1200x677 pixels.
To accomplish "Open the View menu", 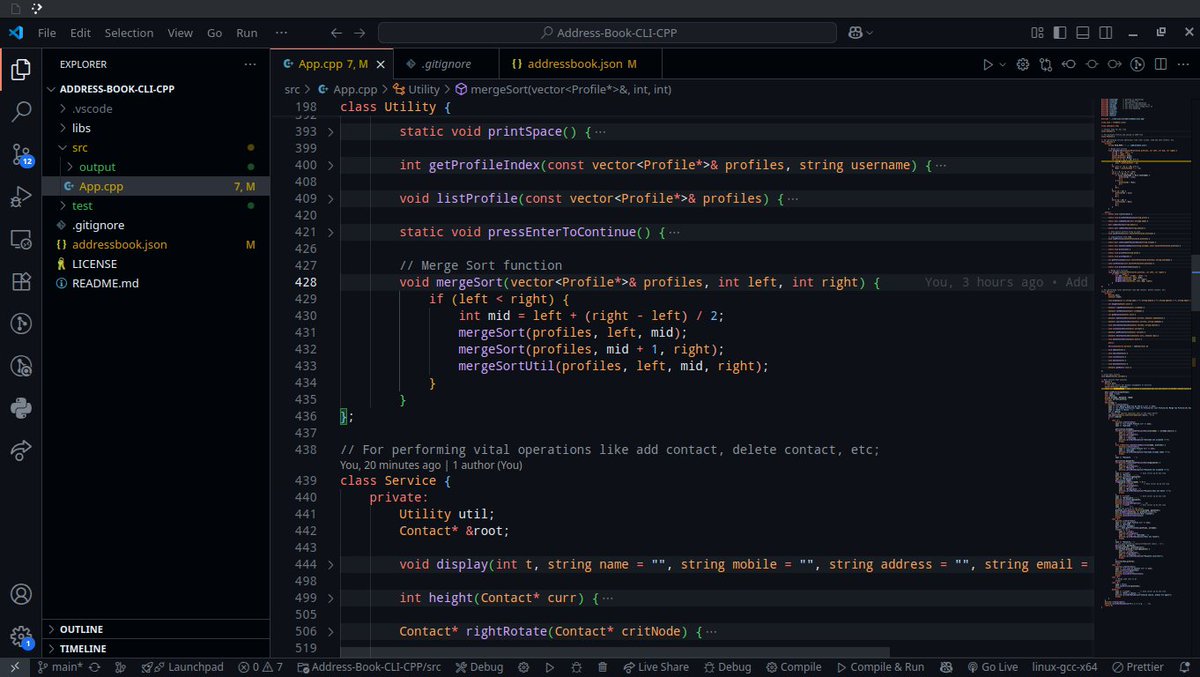I will point(180,33).
